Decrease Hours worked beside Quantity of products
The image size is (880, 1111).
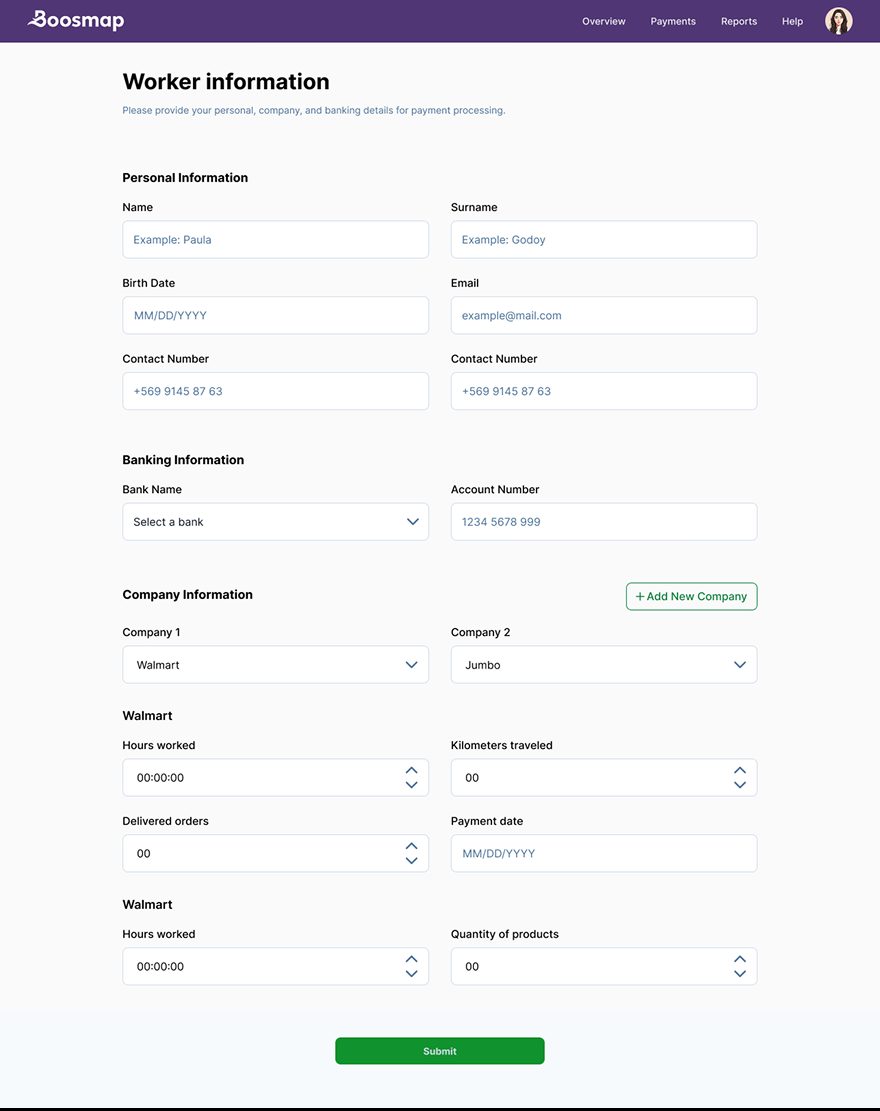coord(411,974)
